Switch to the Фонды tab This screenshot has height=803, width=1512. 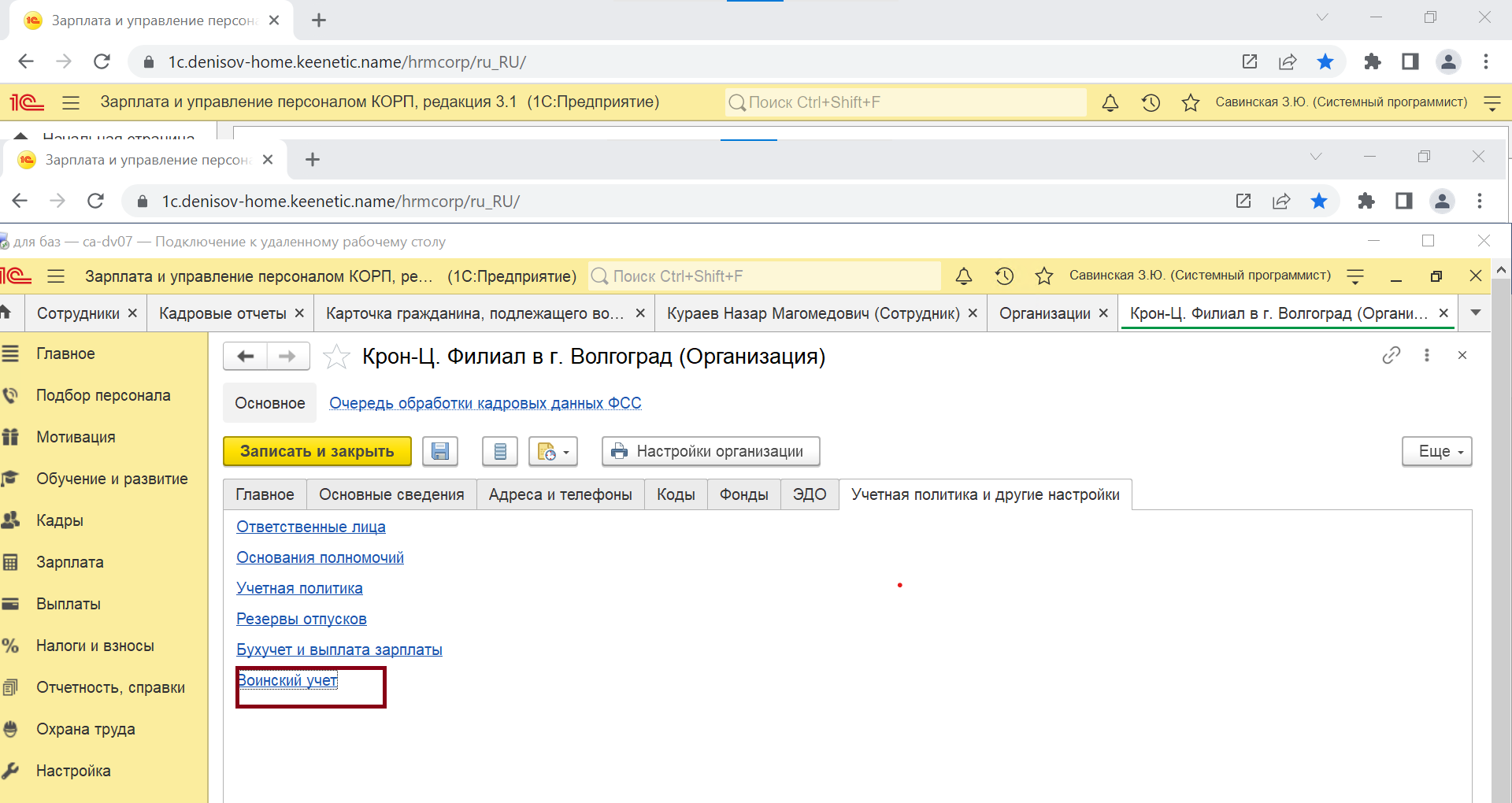tap(743, 494)
